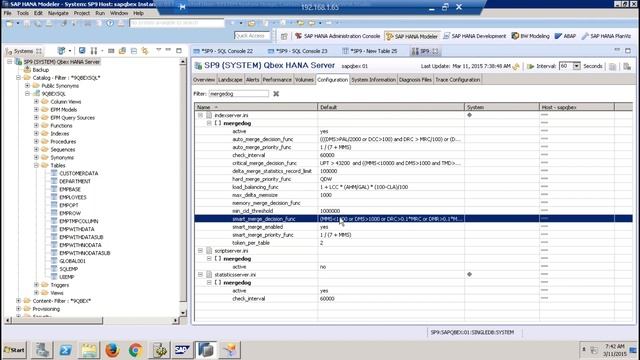640x360 pixels.
Task: Click the Quick Access field
Action: click(x=252, y=36)
